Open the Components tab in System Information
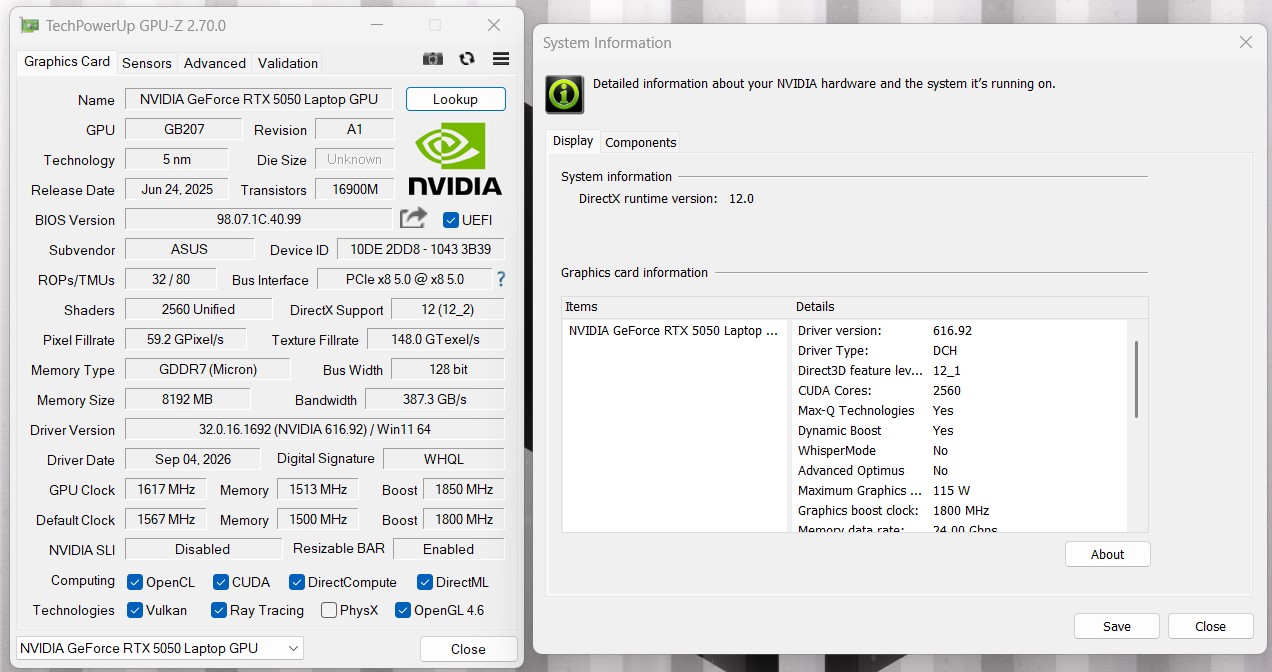This screenshot has height=672, width=1272. (x=641, y=142)
